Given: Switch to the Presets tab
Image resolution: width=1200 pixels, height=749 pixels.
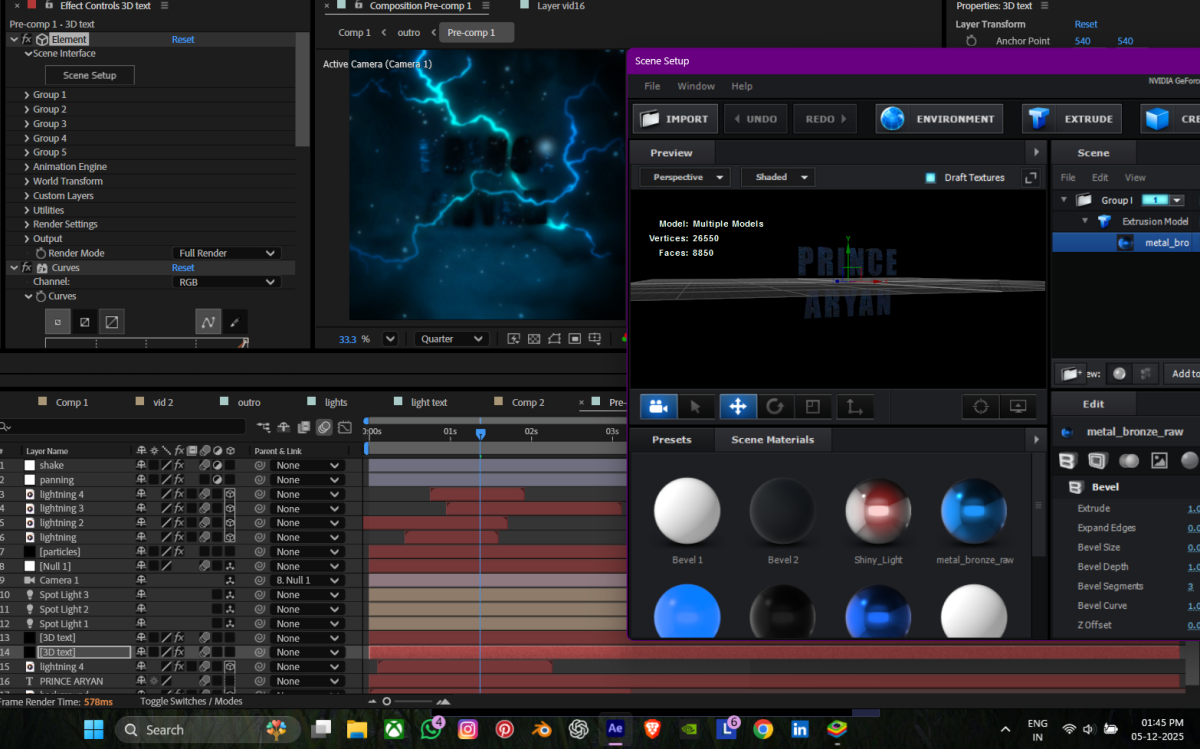Looking at the screenshot, I should [x=671, y=439].
